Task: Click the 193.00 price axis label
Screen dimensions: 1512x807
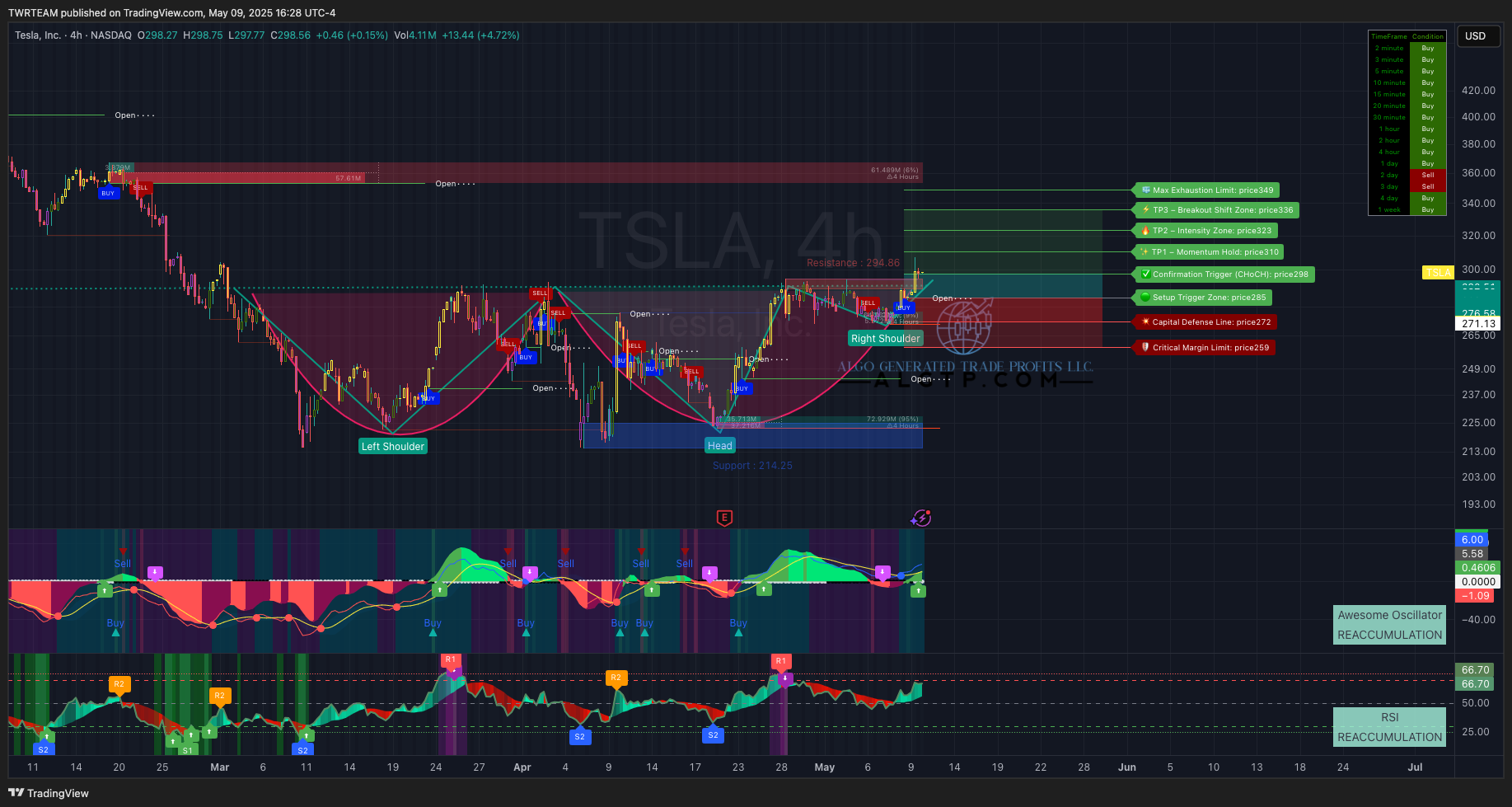Action: [1478, 504]
